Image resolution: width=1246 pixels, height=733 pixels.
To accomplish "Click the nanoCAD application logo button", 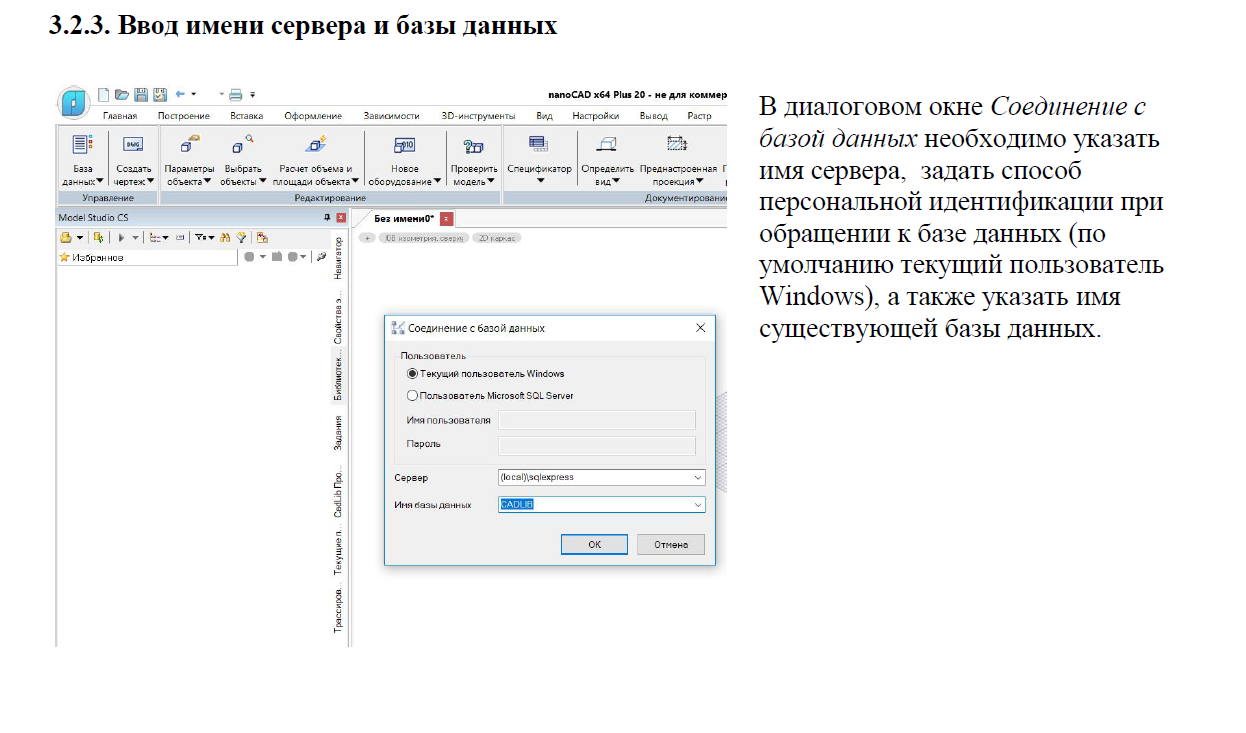I will [75, 103].
